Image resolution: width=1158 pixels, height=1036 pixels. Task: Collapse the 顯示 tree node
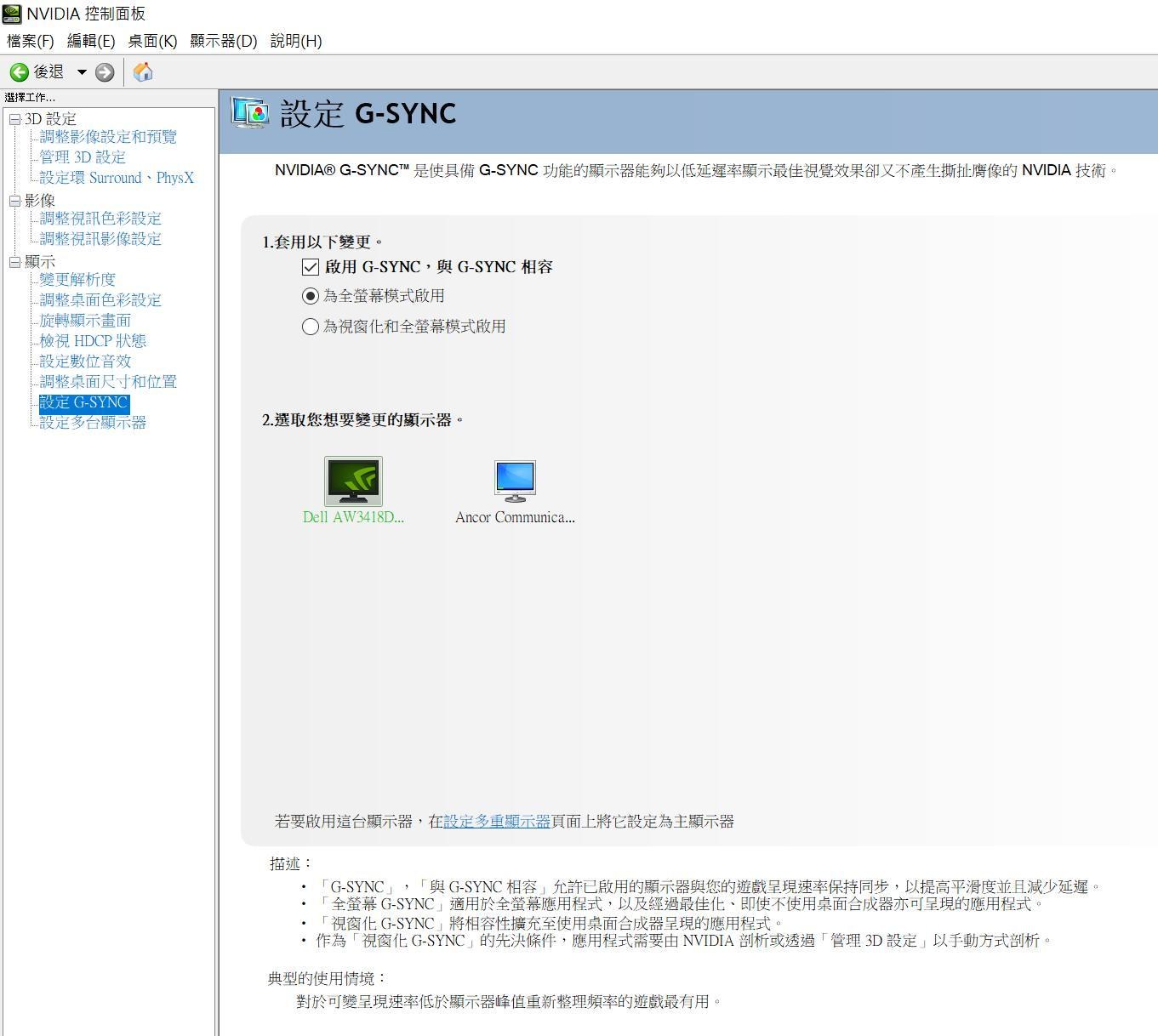14,263
